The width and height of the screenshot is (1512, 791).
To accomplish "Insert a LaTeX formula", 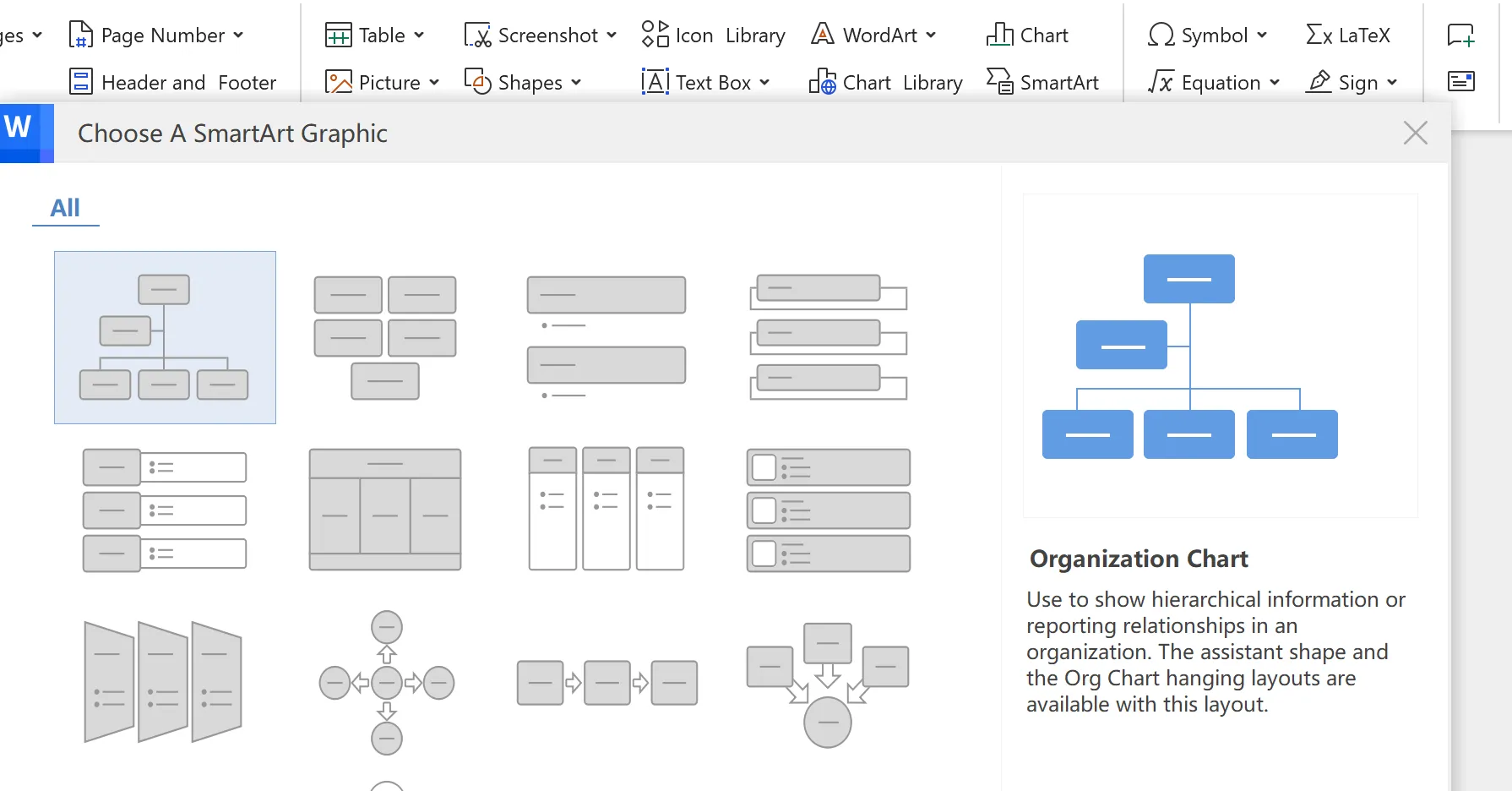I will [1348, 35].
